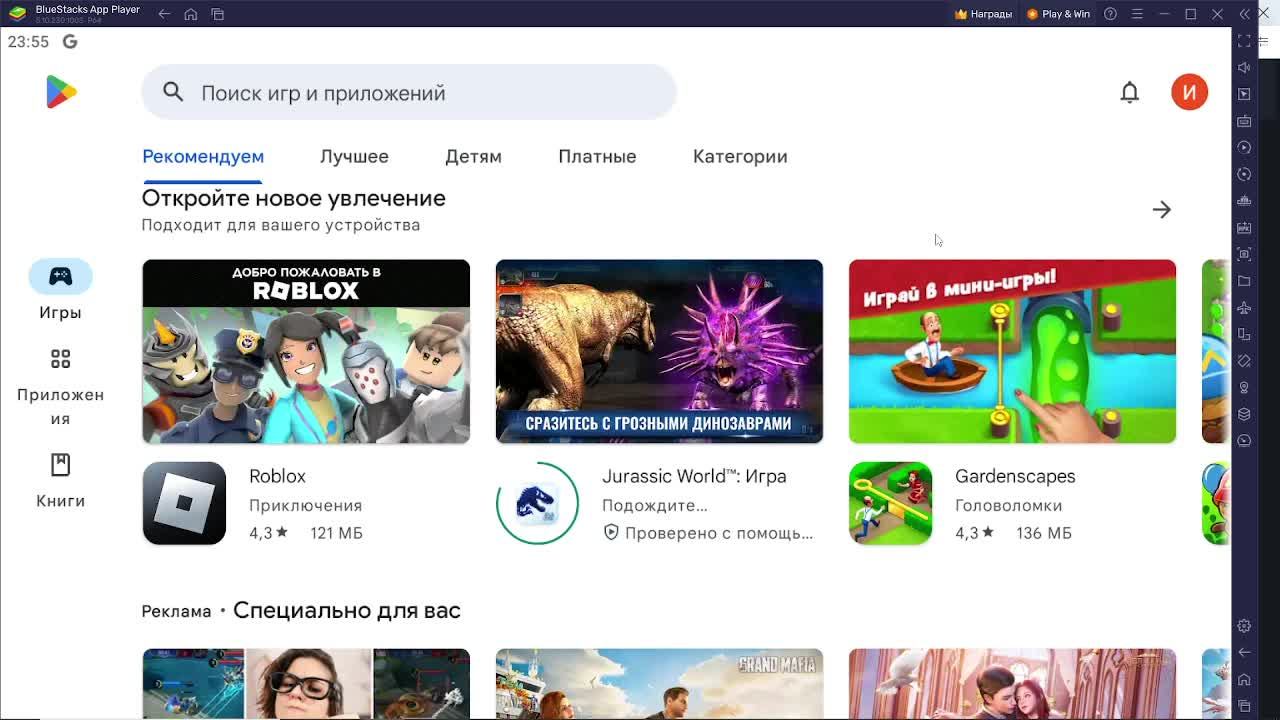Switch to the Рекомендуем tab

tap(203, 156)
